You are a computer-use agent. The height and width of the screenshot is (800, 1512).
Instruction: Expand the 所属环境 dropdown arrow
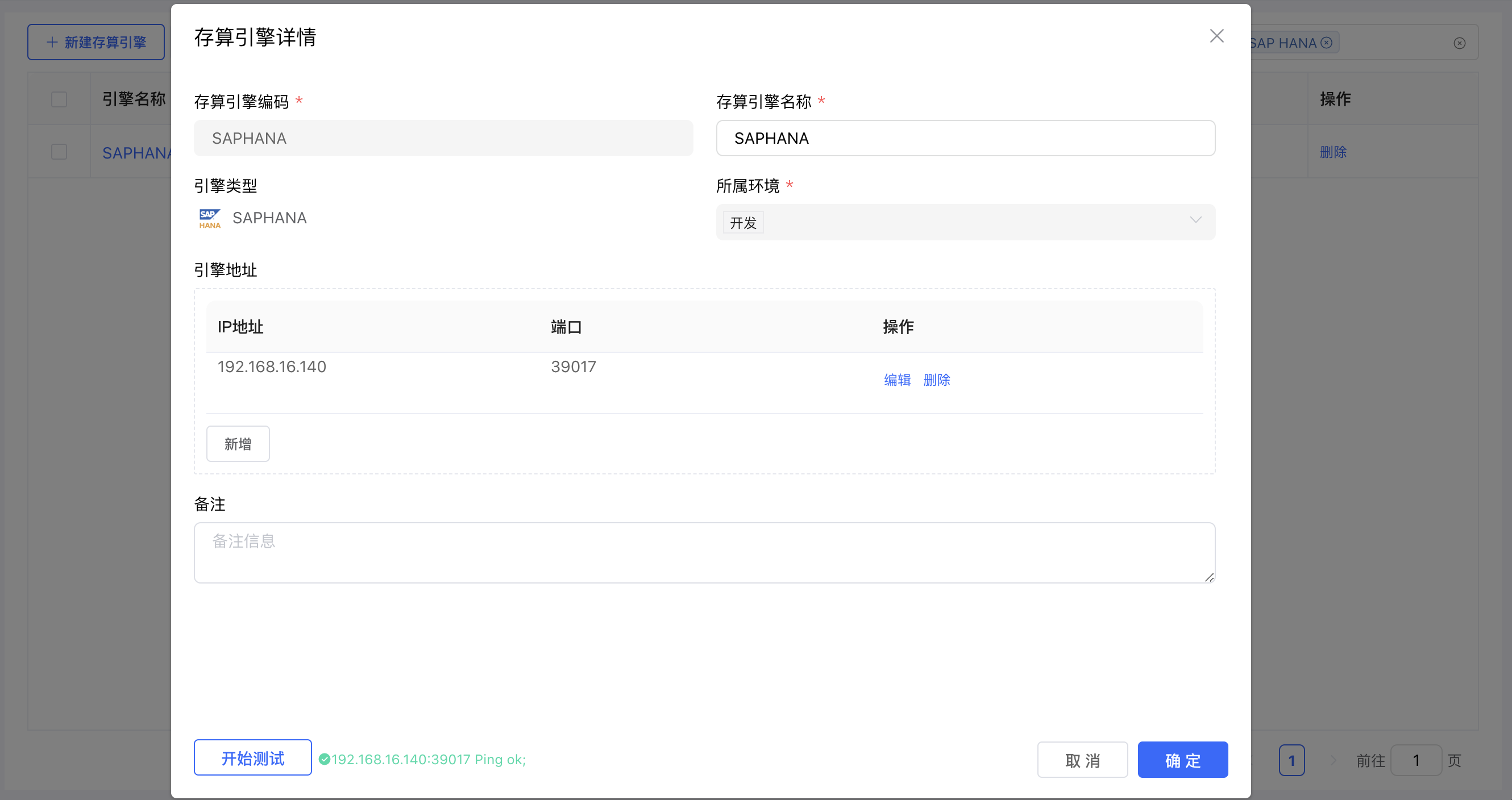(x=1195, y=220)
